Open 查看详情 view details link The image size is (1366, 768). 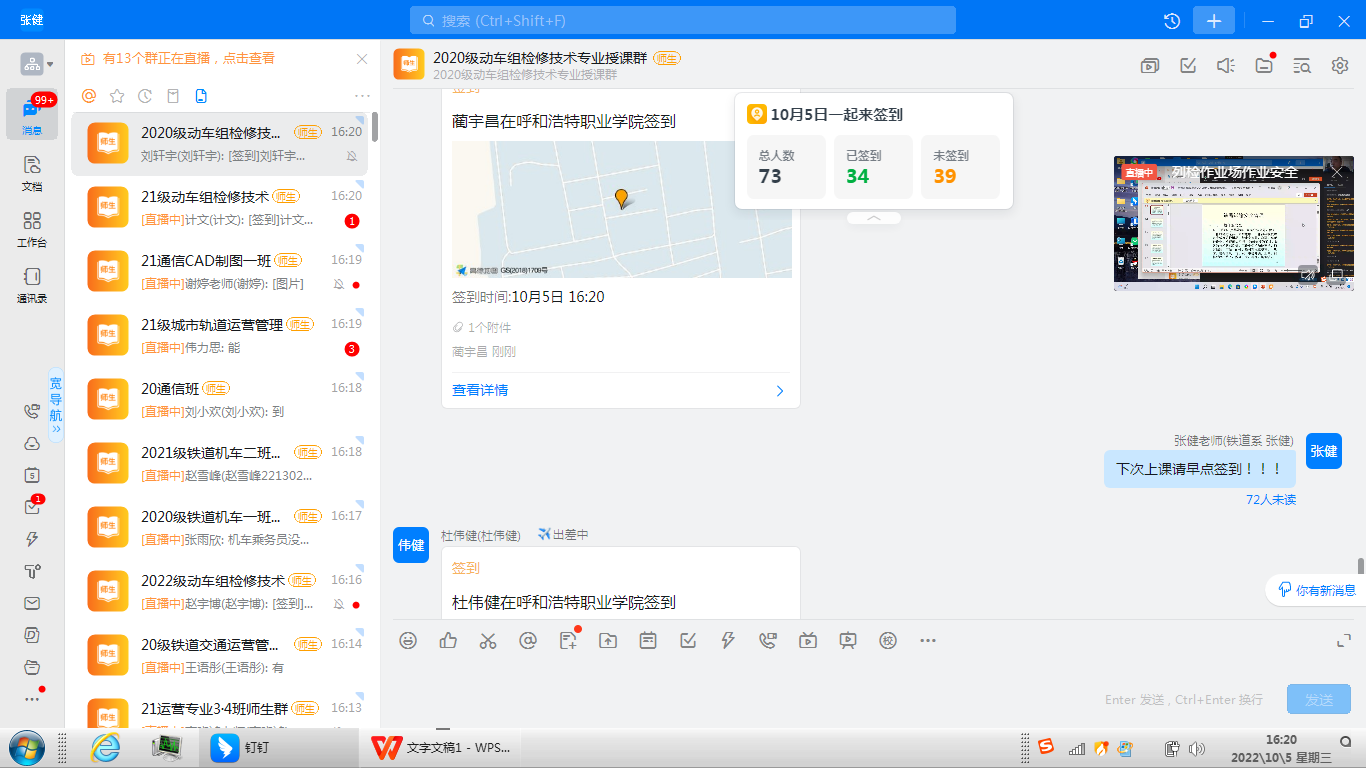480,390
